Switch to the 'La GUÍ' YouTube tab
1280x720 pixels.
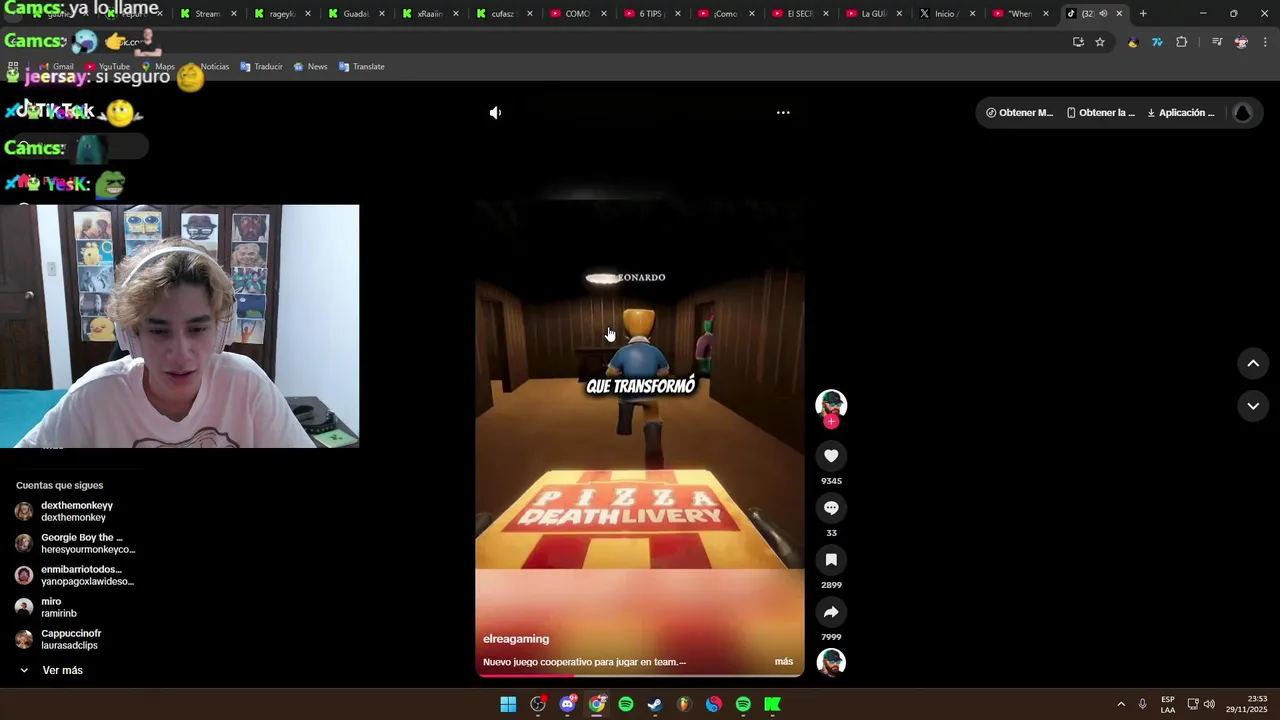pyautogui.click(x=873, y=14)
